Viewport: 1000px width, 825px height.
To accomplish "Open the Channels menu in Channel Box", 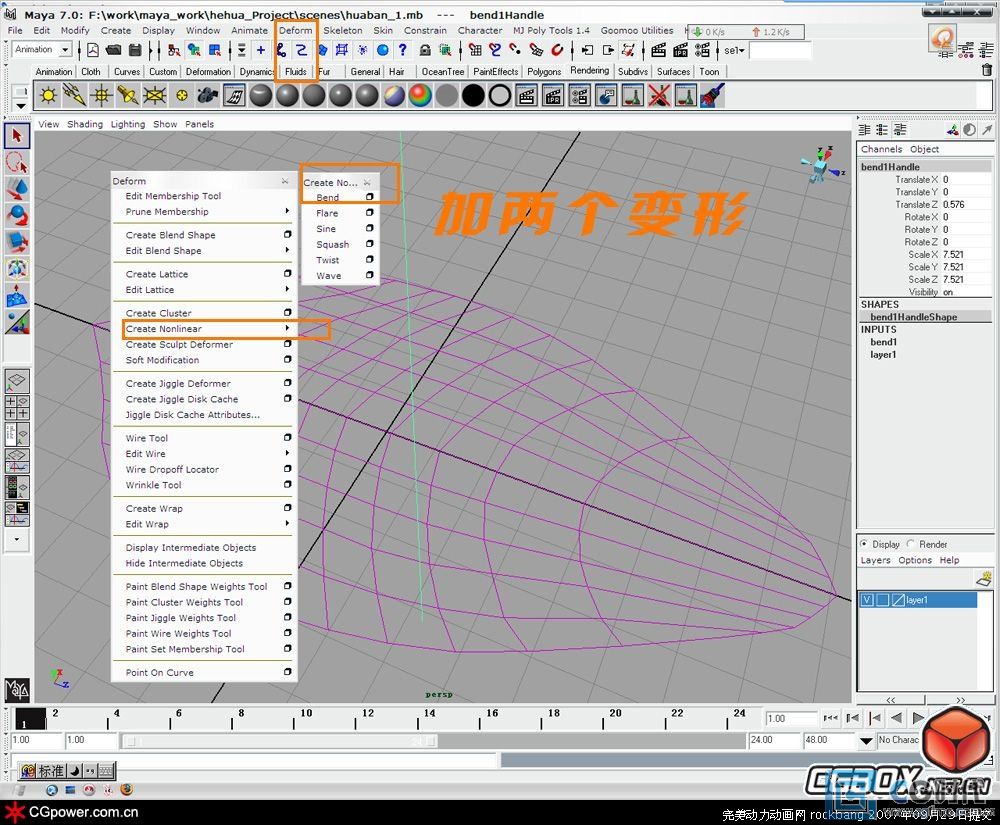I will (881, 149).
